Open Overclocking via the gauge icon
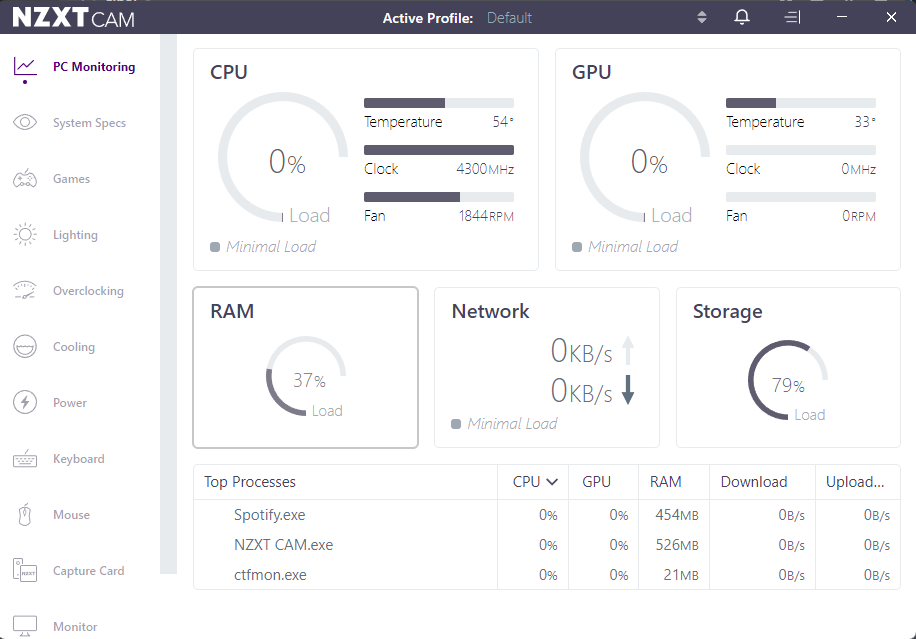Viewport: 916px width, 639px height. (25, 291)
